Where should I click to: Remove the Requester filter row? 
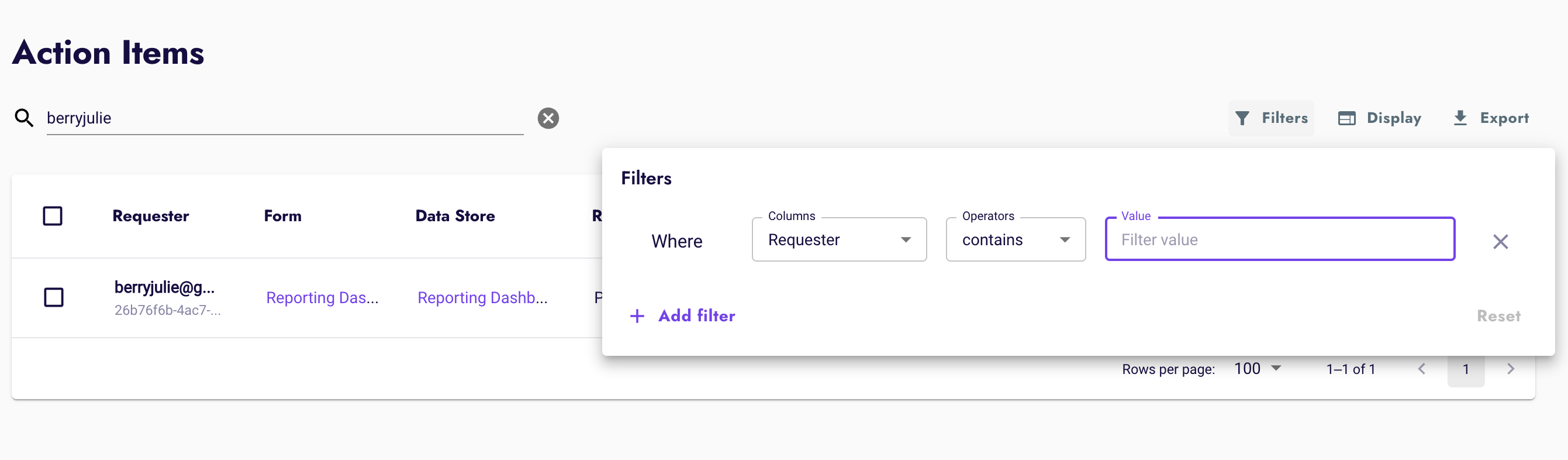point(1500,241)
